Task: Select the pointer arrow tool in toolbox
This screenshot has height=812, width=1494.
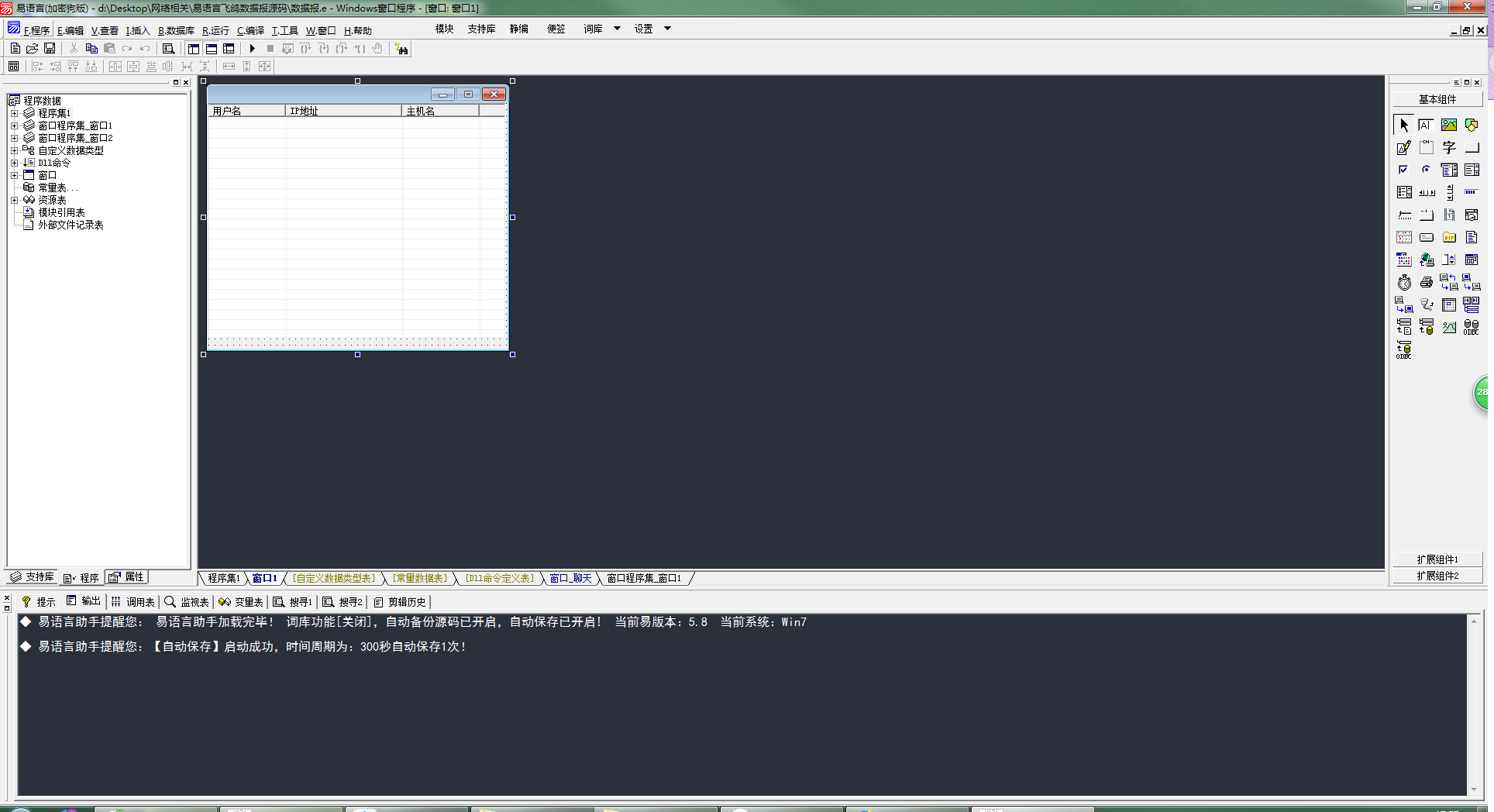Action: click(x=1403, y=125)
